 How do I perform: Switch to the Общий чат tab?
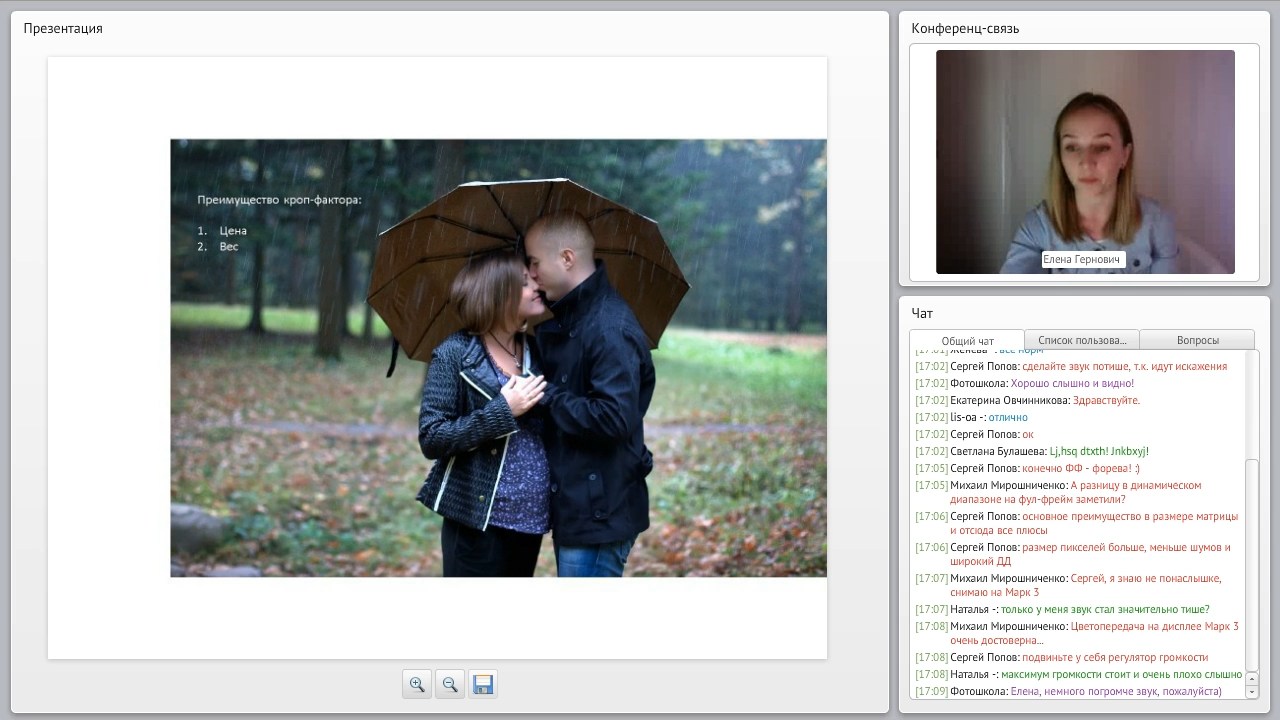pyautogui.click(x=967, y=341)
